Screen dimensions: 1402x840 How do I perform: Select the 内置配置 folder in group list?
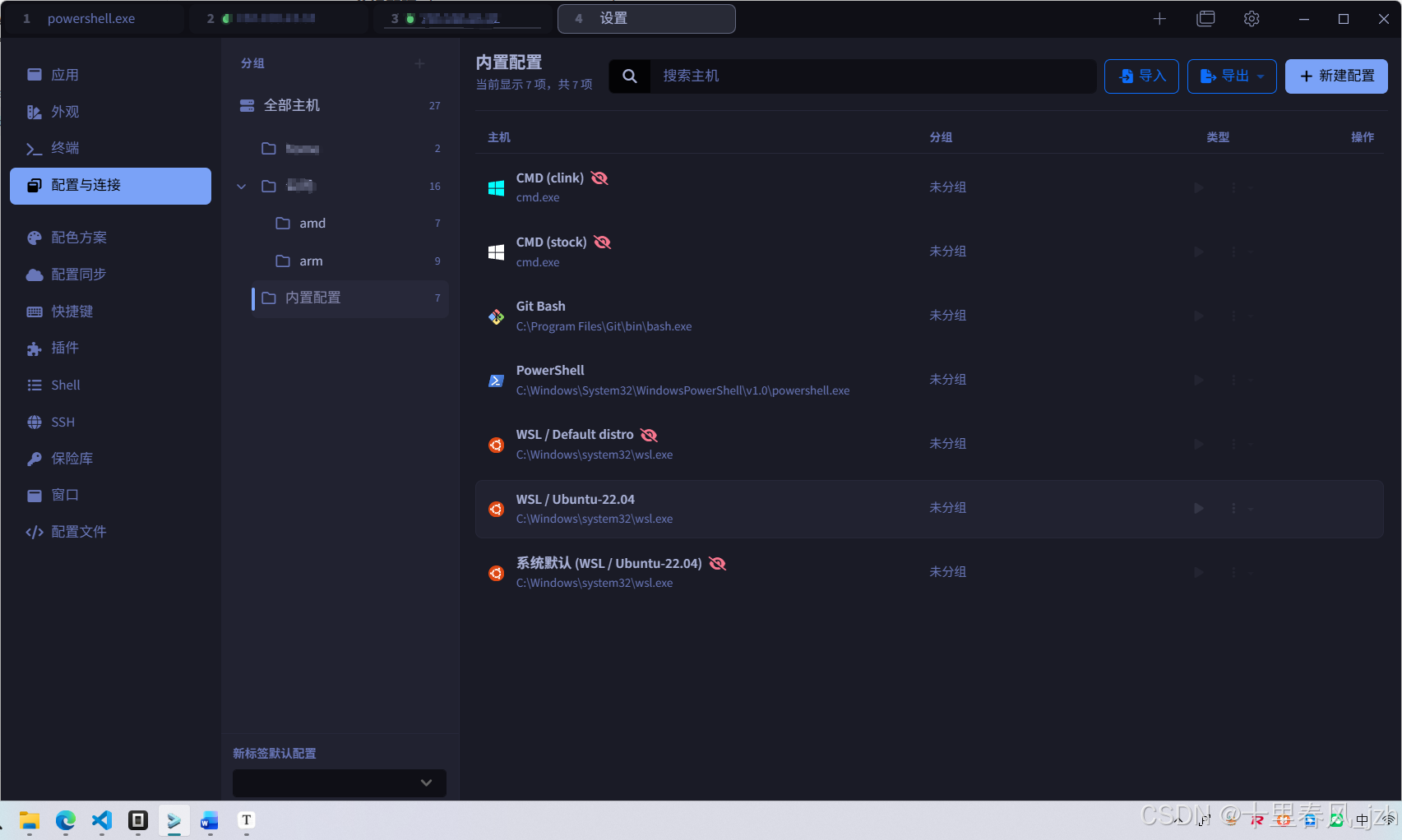pyautogui.click(x=349, y=298)
